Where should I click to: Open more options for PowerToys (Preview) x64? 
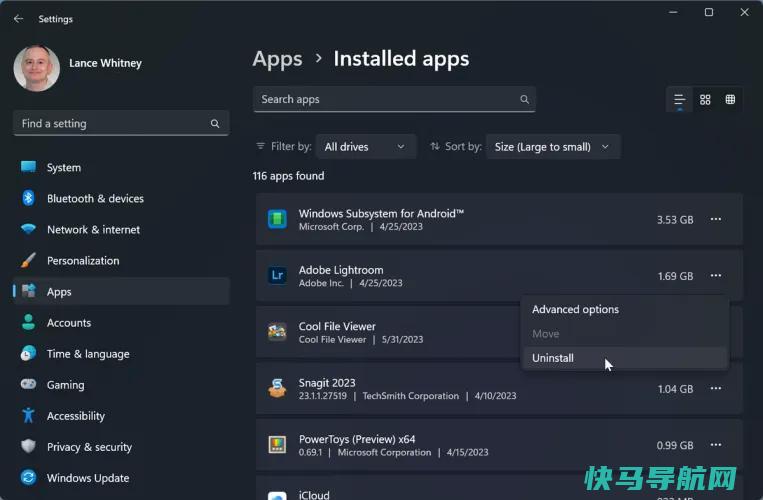pyautogui.click(x=715, y=445)
